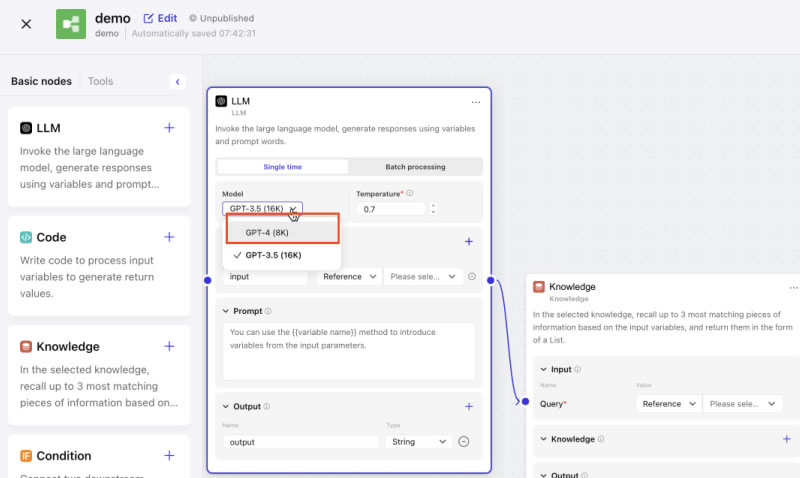Click the LLM node right output connector dot

490,280
